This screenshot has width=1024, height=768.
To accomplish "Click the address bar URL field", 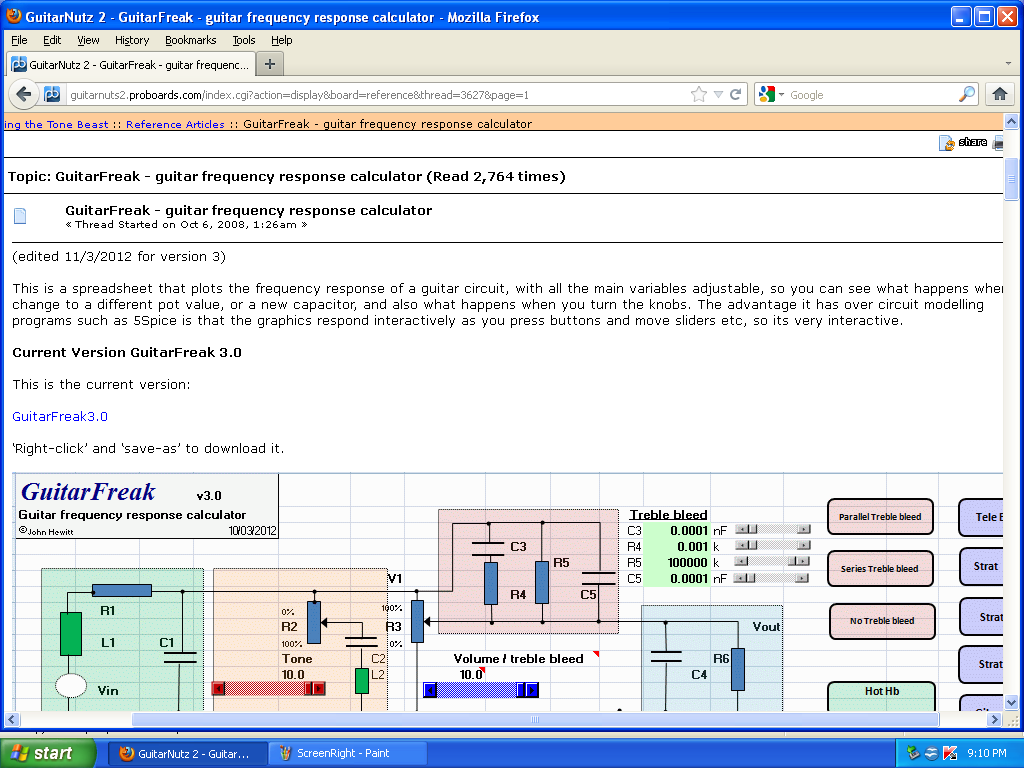I will click(x=376, y=95).
